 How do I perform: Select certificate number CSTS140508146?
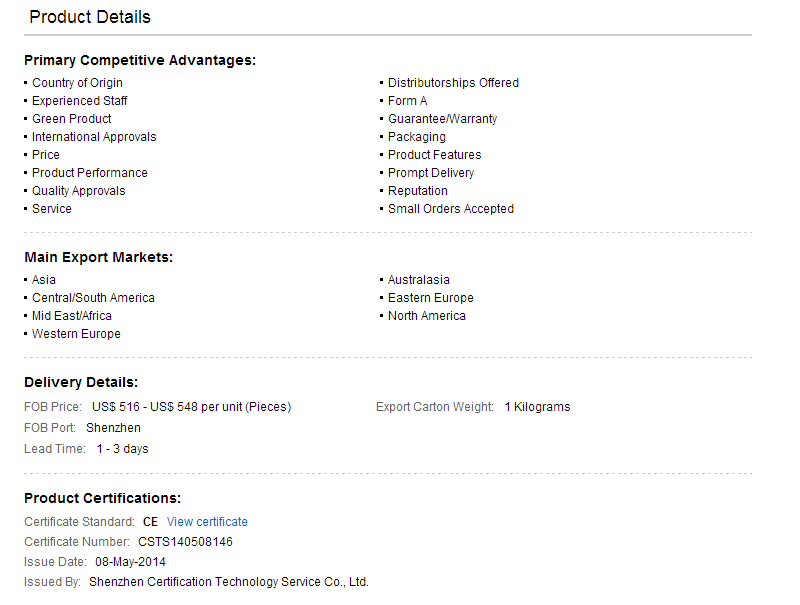(x=185, y=542)
